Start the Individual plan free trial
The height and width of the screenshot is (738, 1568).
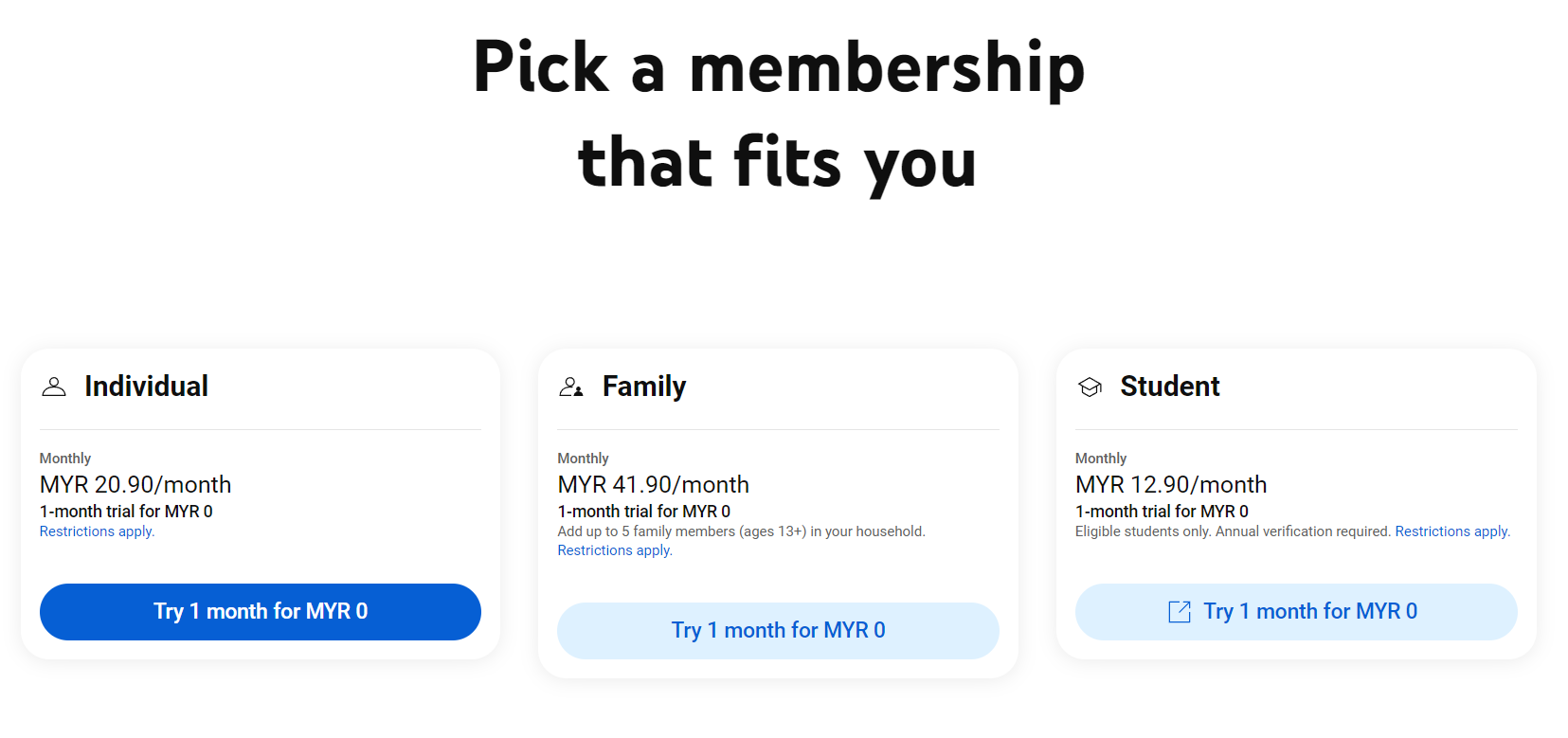[261, 612]
